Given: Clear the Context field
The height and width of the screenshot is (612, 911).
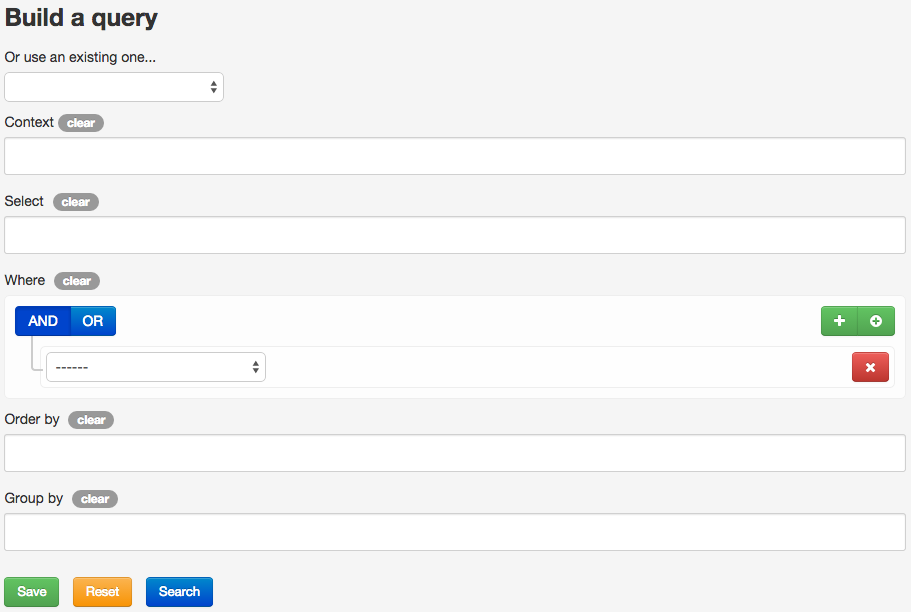Looking at the screenshot, I should click(81, 123).
